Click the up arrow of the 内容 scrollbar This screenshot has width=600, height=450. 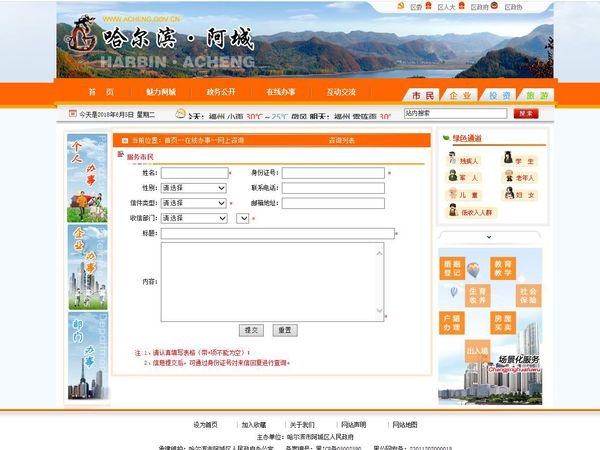pos(379,253)
